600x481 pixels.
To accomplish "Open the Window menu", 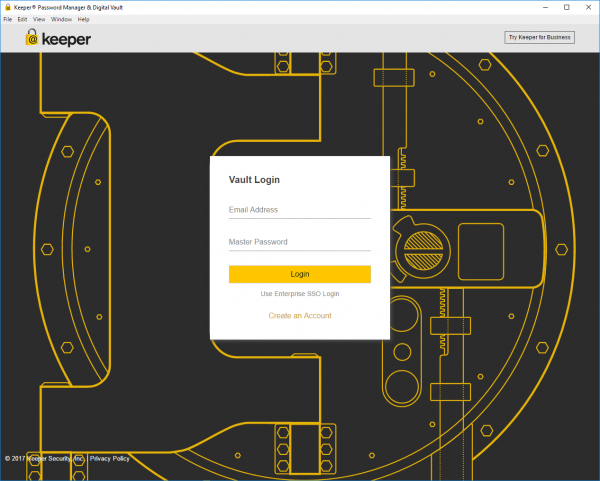I will (x=61, y=19).
